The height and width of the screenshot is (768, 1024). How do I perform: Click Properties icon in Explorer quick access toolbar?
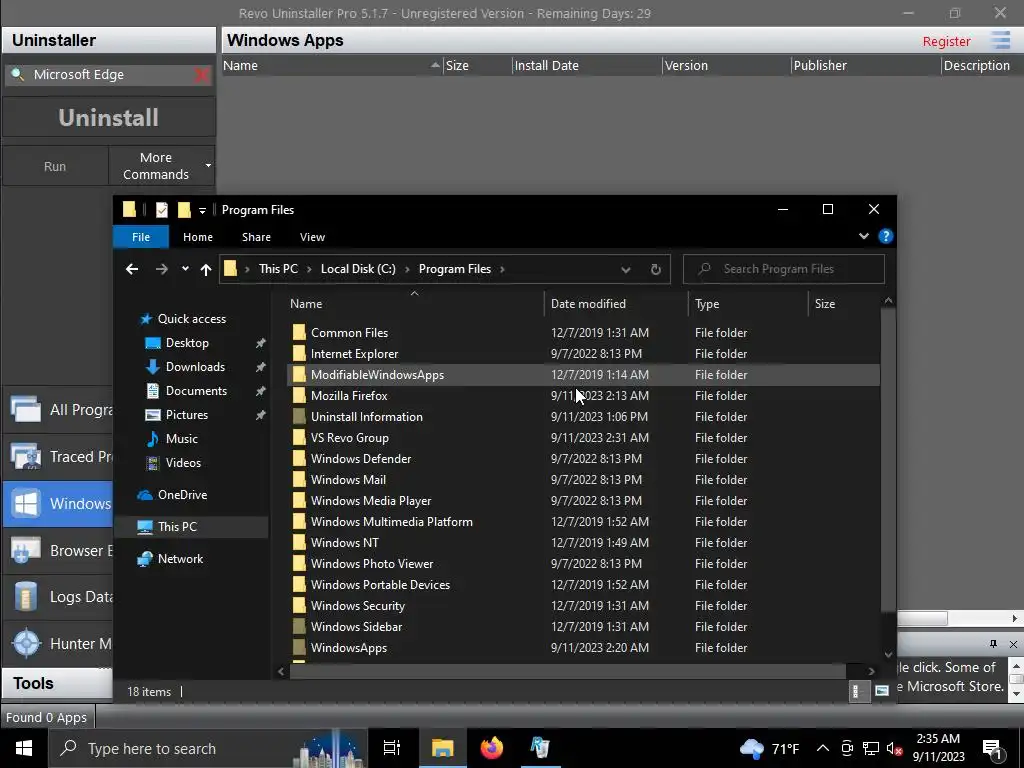161,210
